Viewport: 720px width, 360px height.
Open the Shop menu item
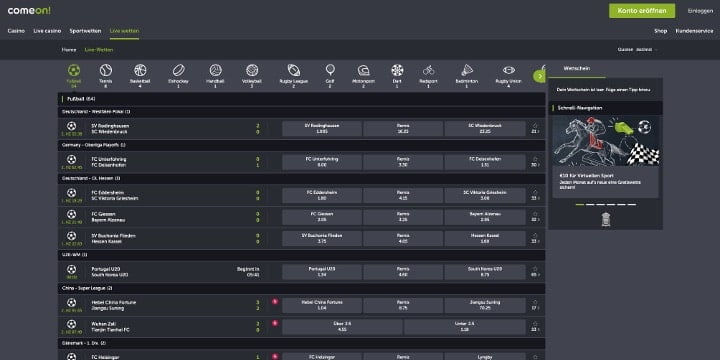(x=660, y=31)
